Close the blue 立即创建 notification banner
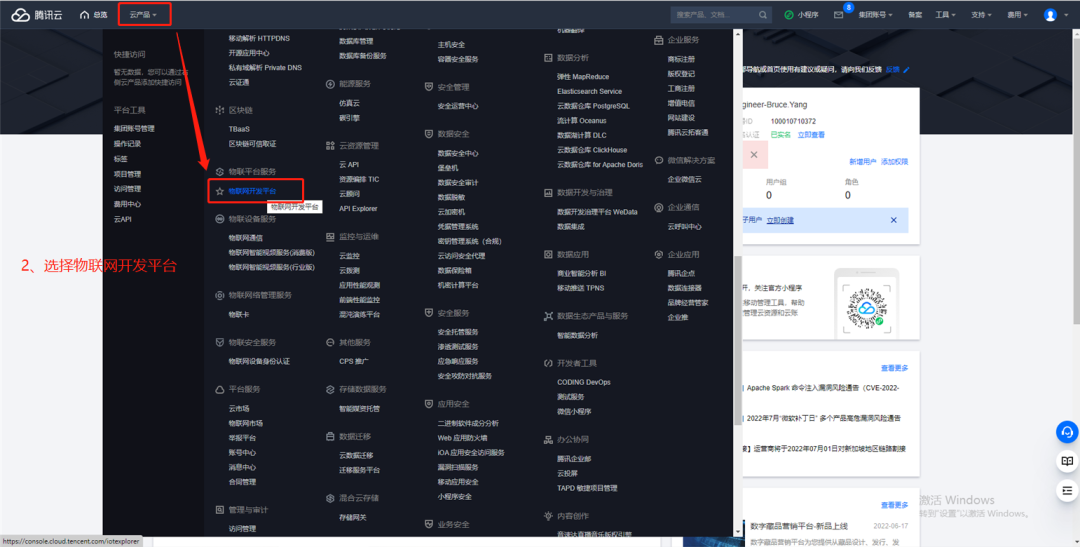The image size is (1080, 547). 893,220
